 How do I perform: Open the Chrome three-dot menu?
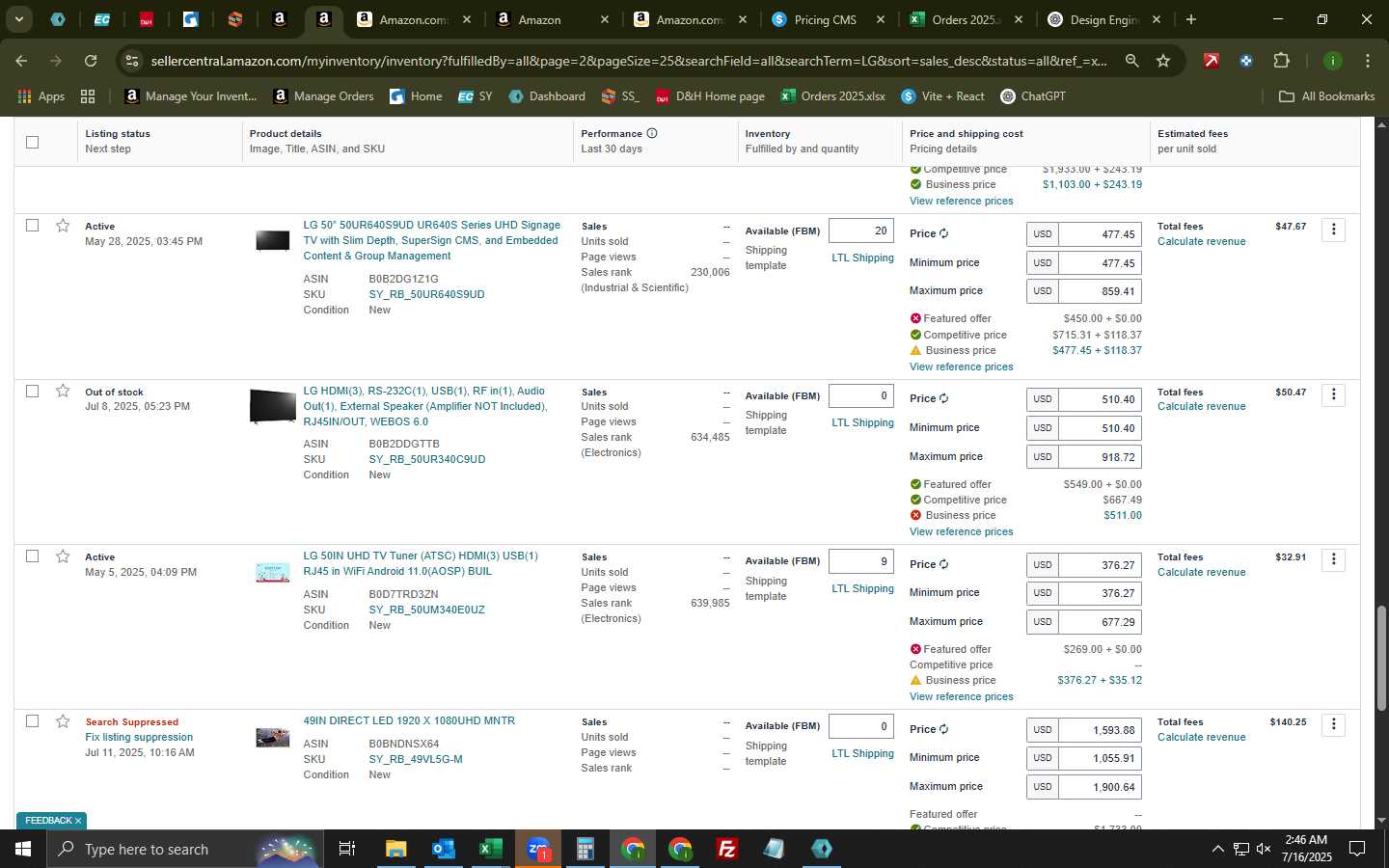click(1368, 61)
